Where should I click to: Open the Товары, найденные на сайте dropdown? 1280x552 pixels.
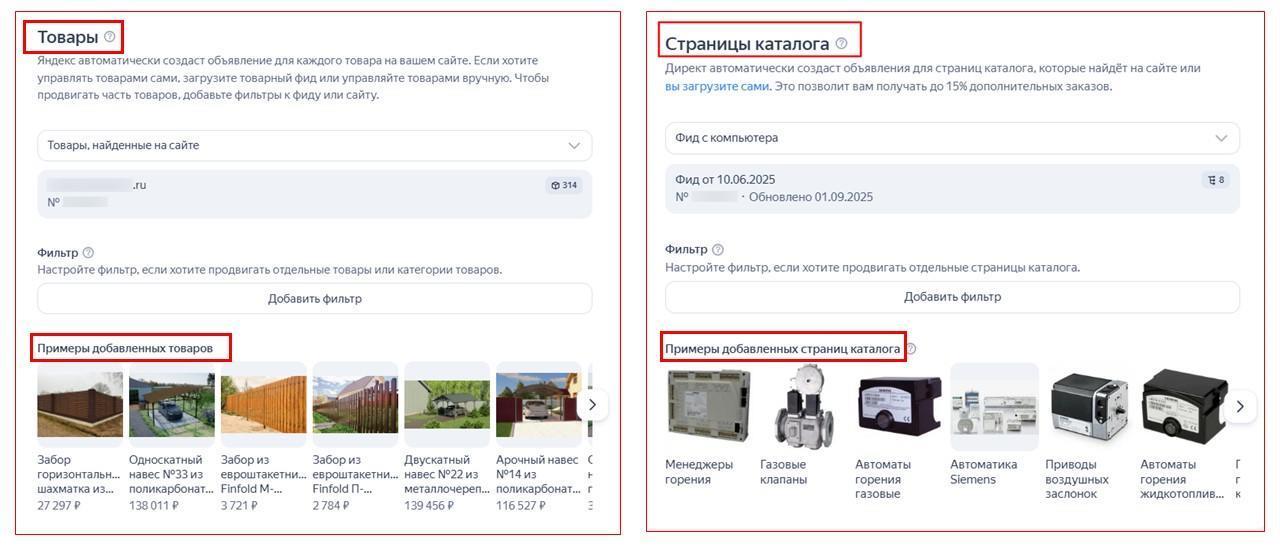point(314,145)
